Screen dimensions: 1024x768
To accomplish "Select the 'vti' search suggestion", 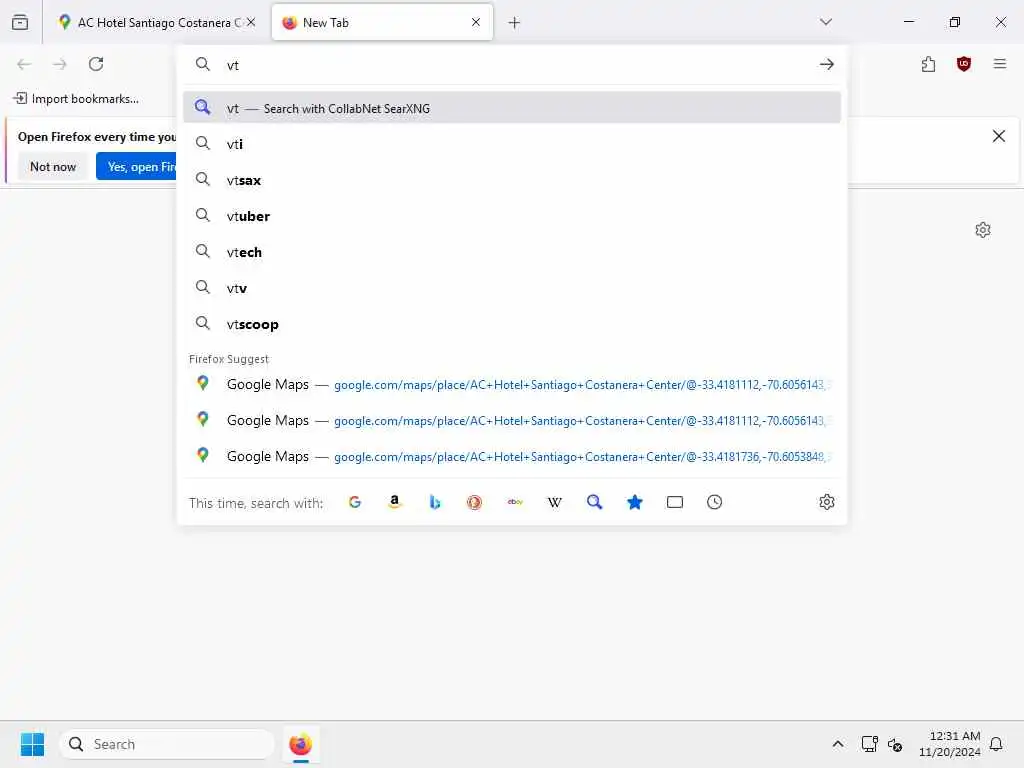I will pos(512,144).
